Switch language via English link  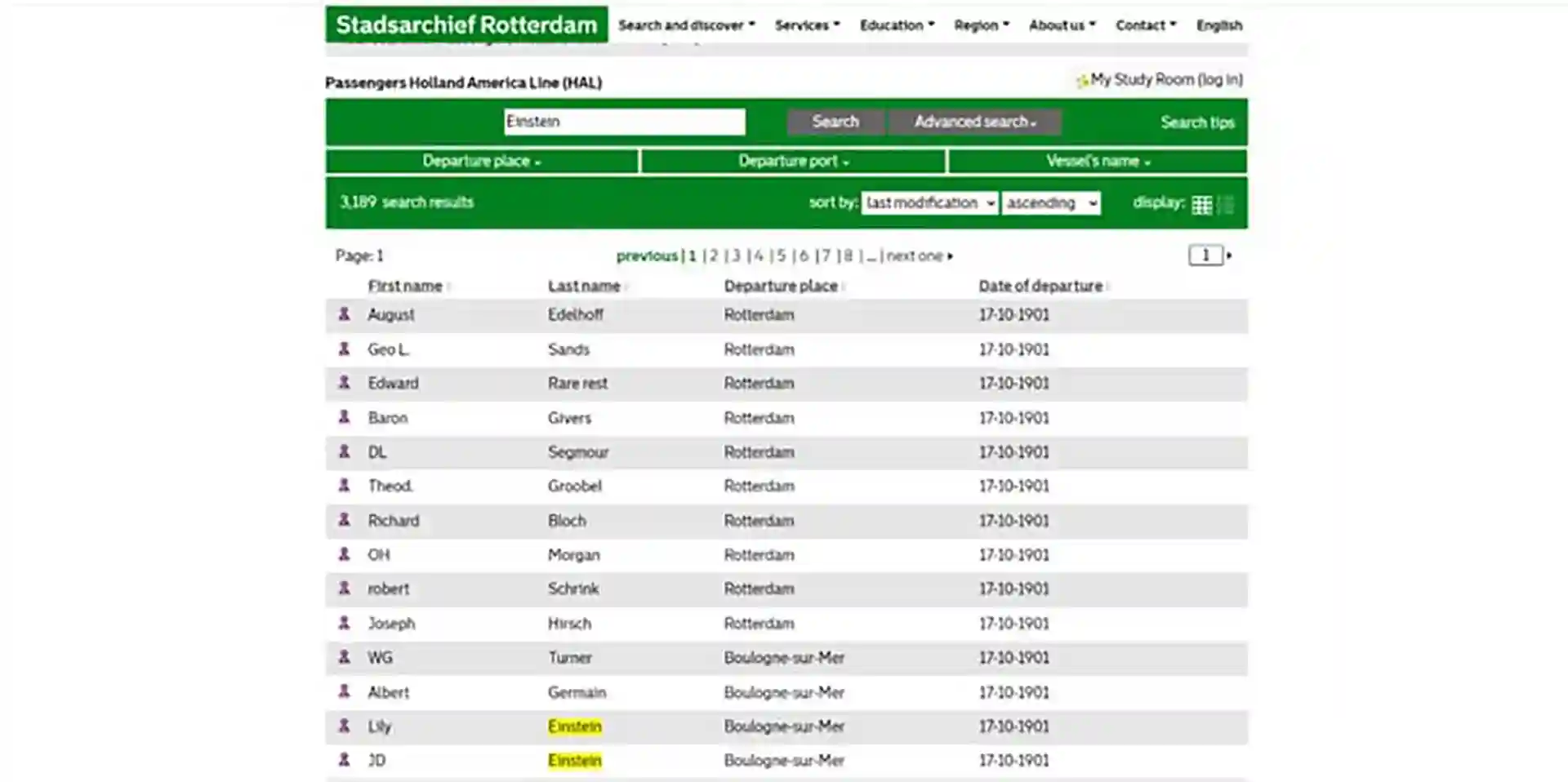tap(1219, 25)
